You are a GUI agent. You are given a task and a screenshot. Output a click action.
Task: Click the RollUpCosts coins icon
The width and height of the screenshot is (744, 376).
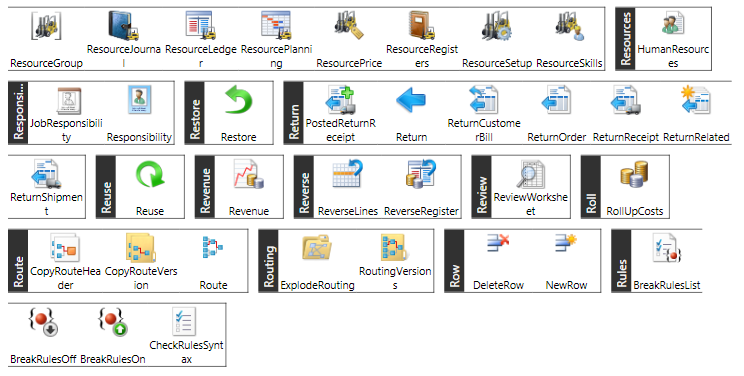click(634, 174)
